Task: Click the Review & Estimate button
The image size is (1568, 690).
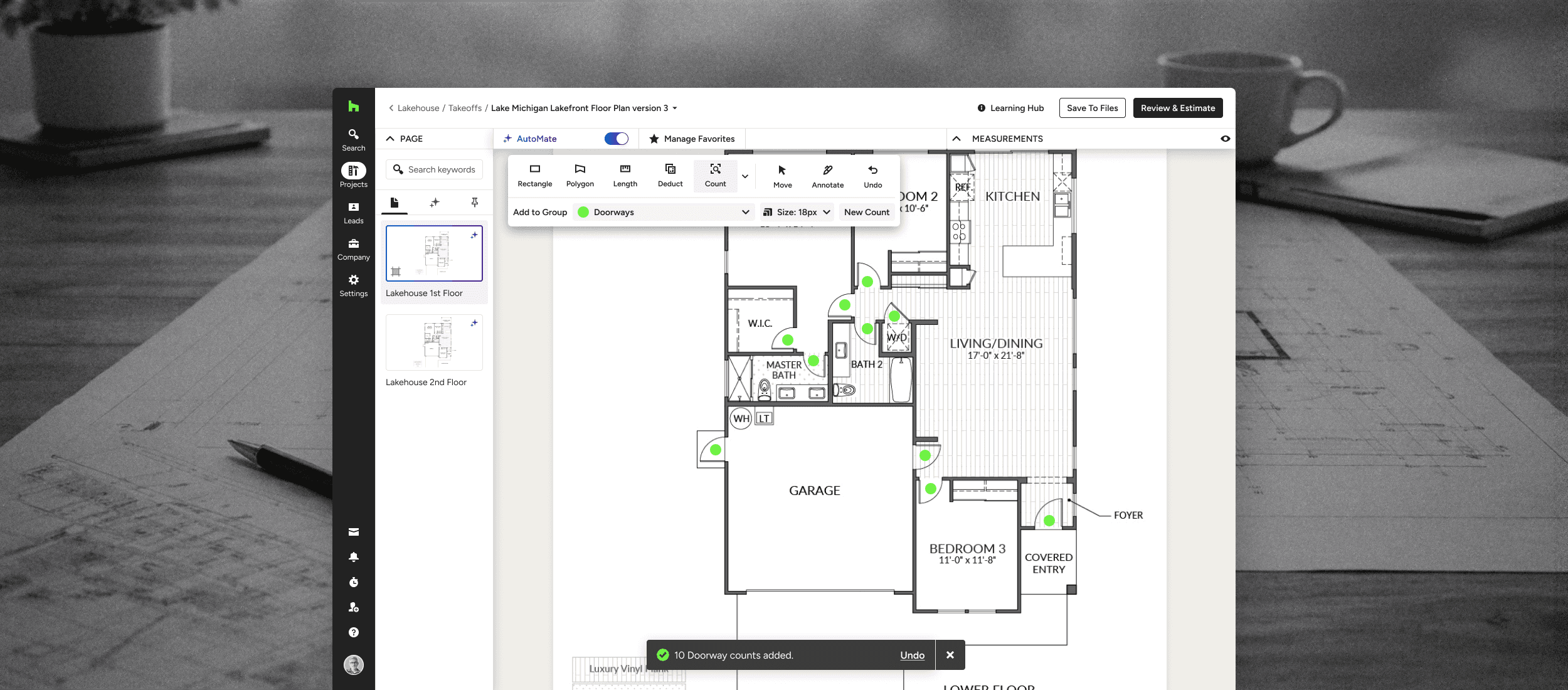Action: click(x=1177, y=108)
